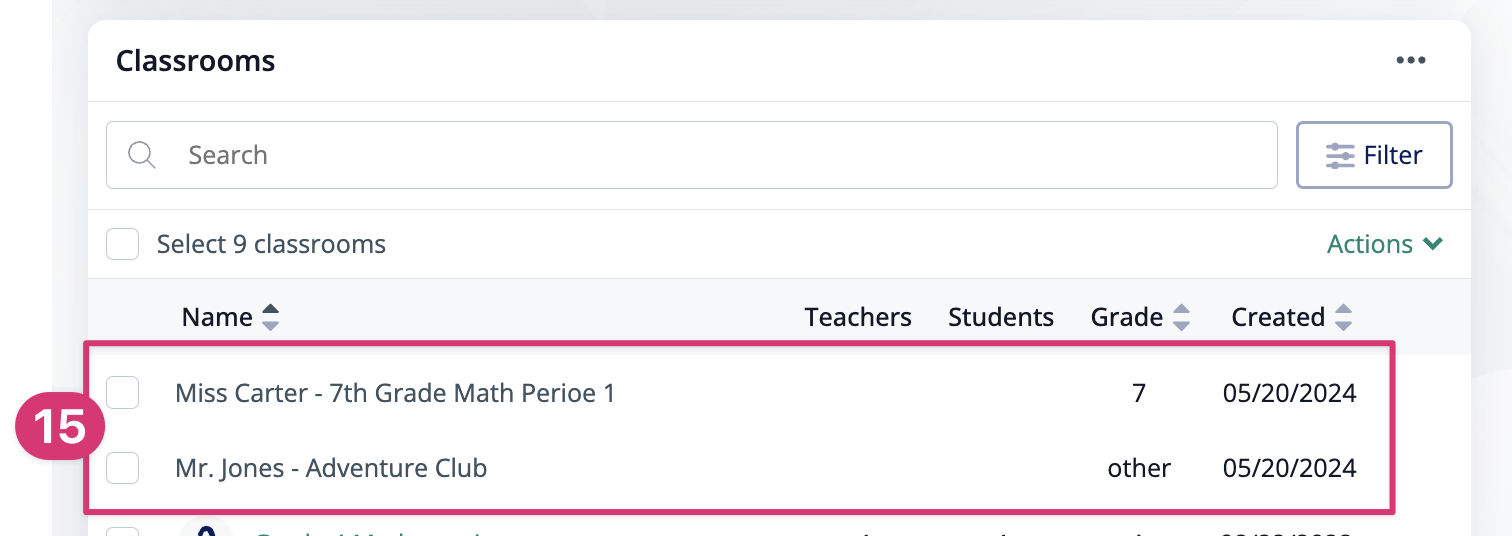This screenshot has height=536, width=1512.
Task: Click the Students column header
Action: pyautogui.click(x=1001, y=318)
